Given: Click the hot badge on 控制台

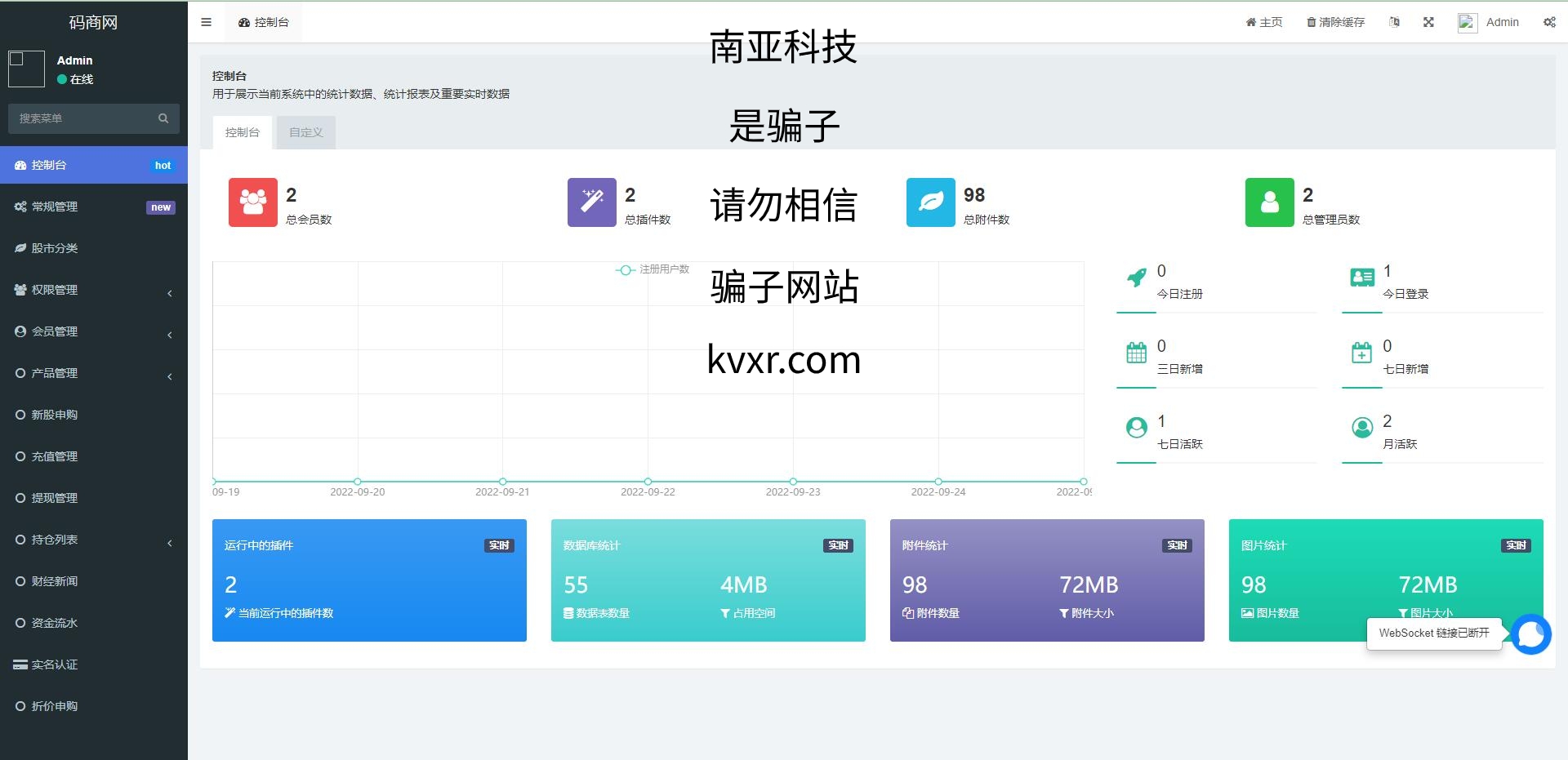Looking at the screenshot, I should point(163,166).
